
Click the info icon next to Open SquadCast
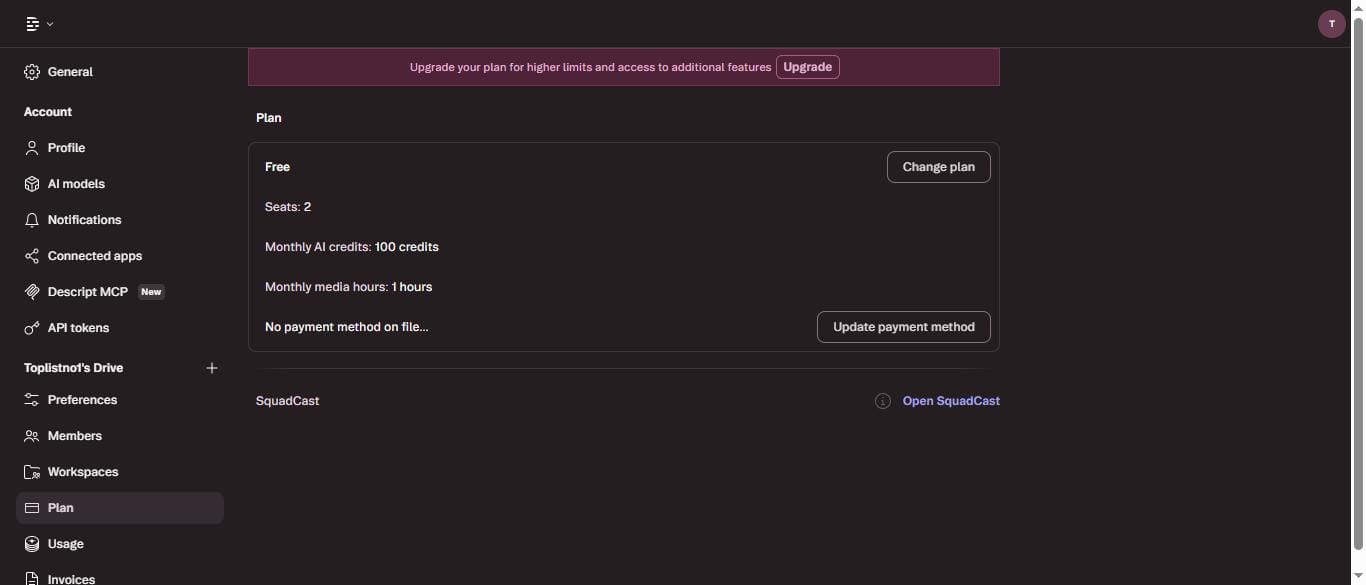click(883, 401)
